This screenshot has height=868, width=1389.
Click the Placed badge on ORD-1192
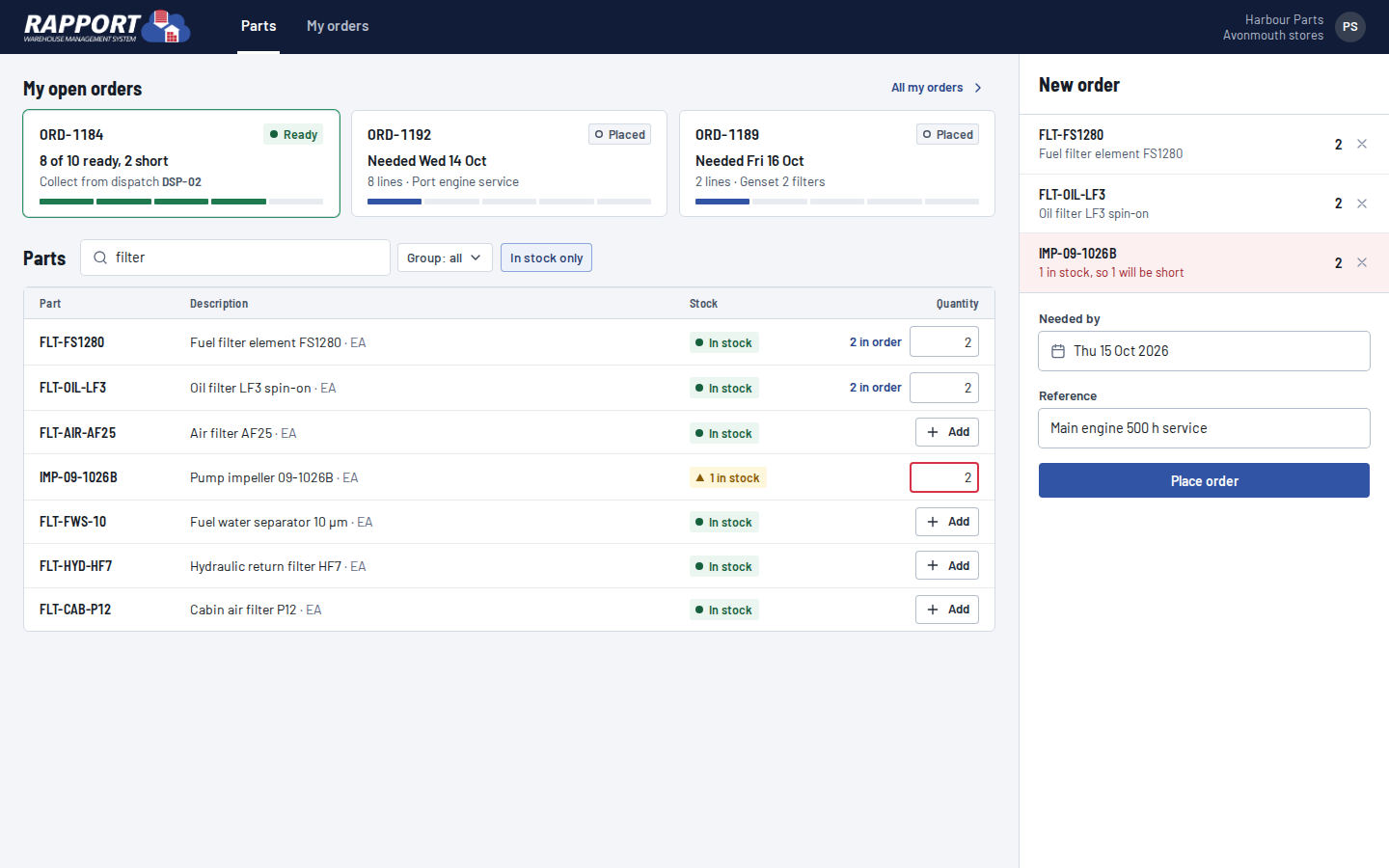coord(619,135)
